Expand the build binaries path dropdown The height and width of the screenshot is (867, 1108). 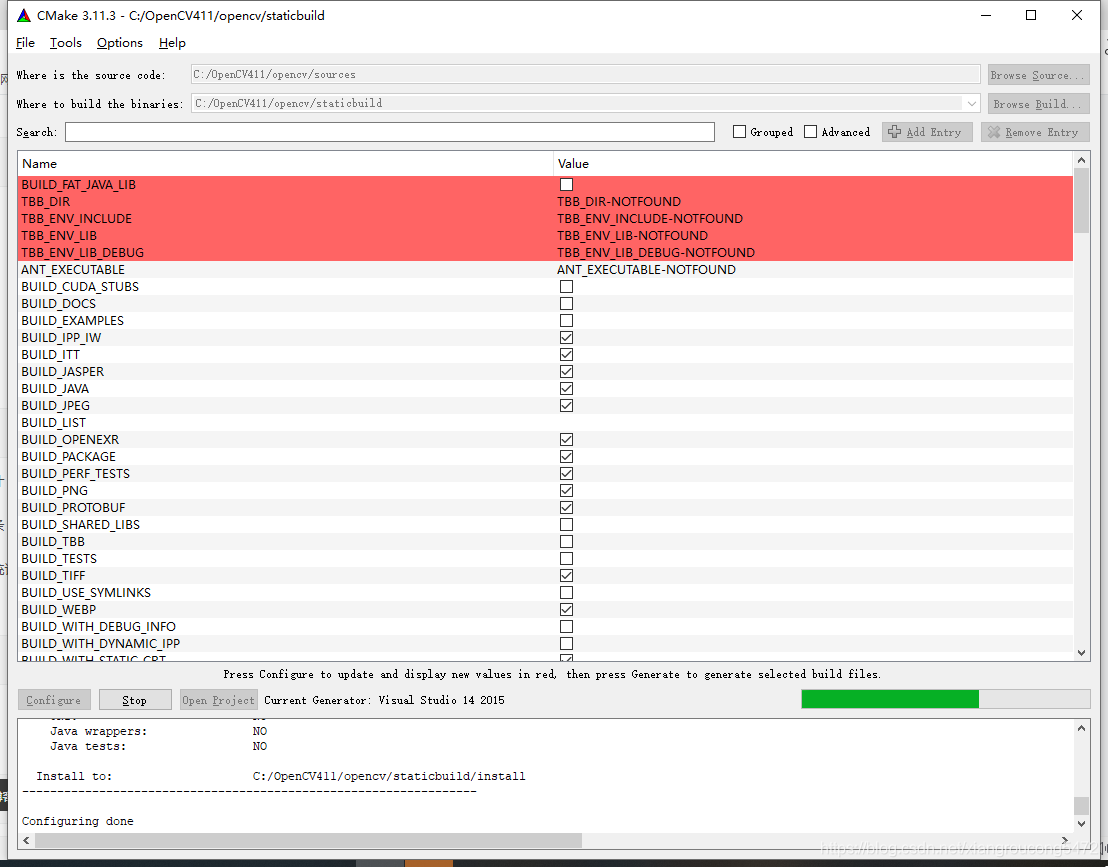click(x=972, y=104)
